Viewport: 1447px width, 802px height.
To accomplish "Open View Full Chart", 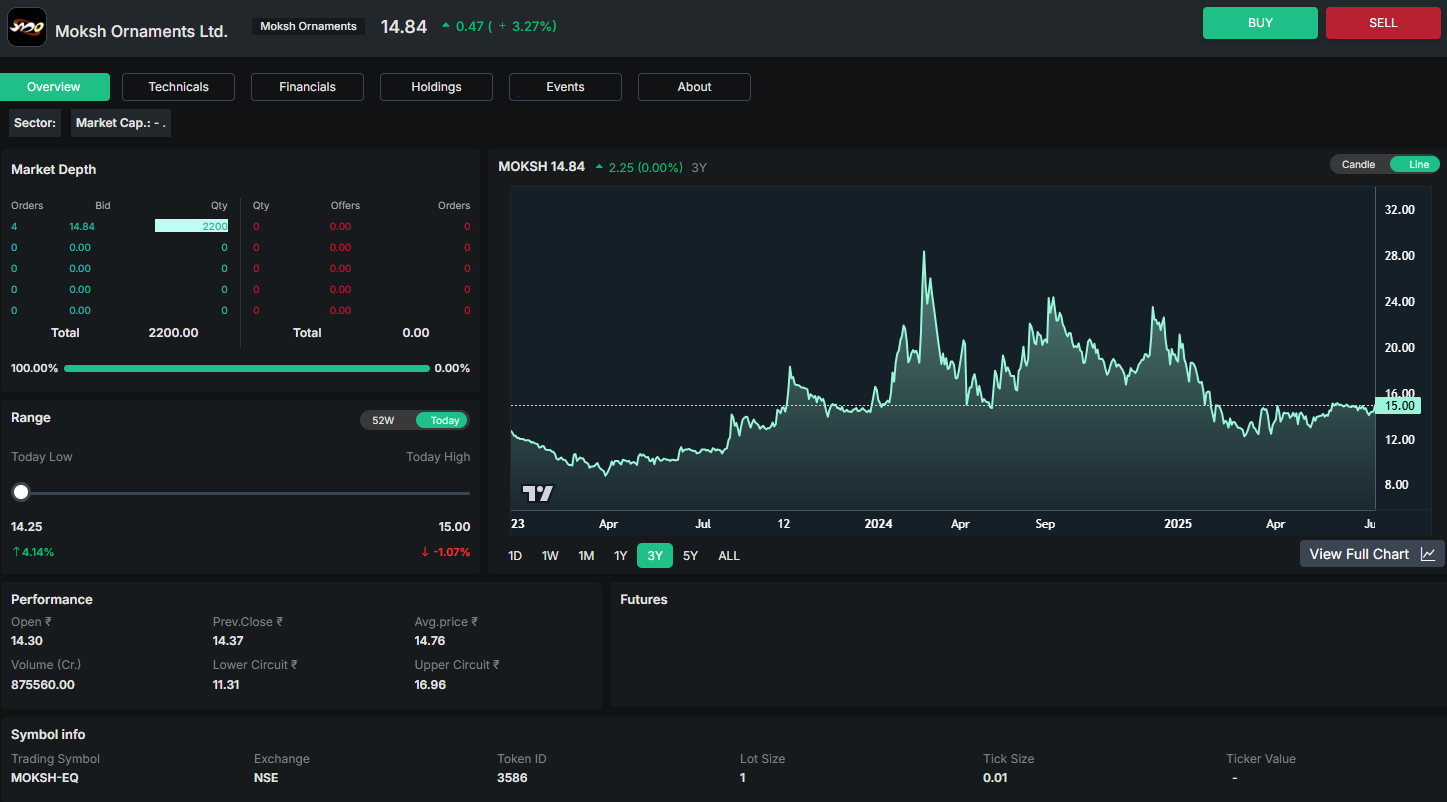I will pyautogui.click(x=1372, y=554).
